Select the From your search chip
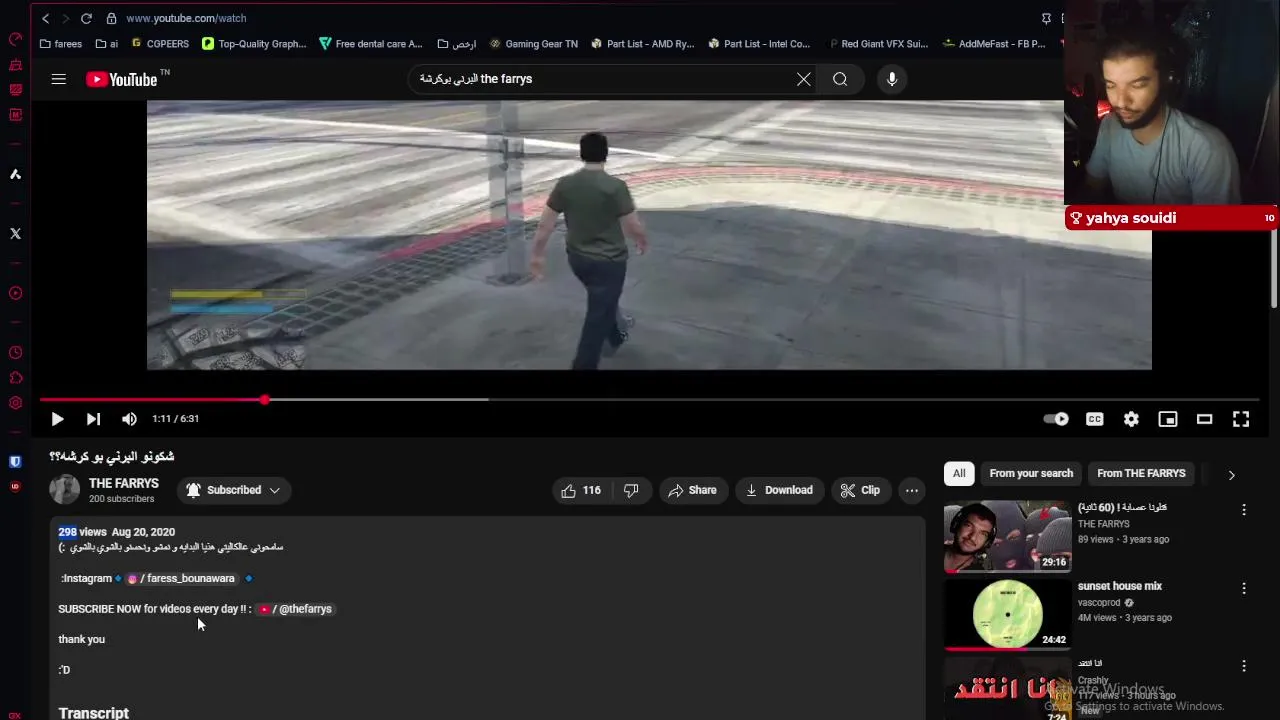Image resolution: width=1280 pixels, height=720 pixels. (x=1031, y=473)
